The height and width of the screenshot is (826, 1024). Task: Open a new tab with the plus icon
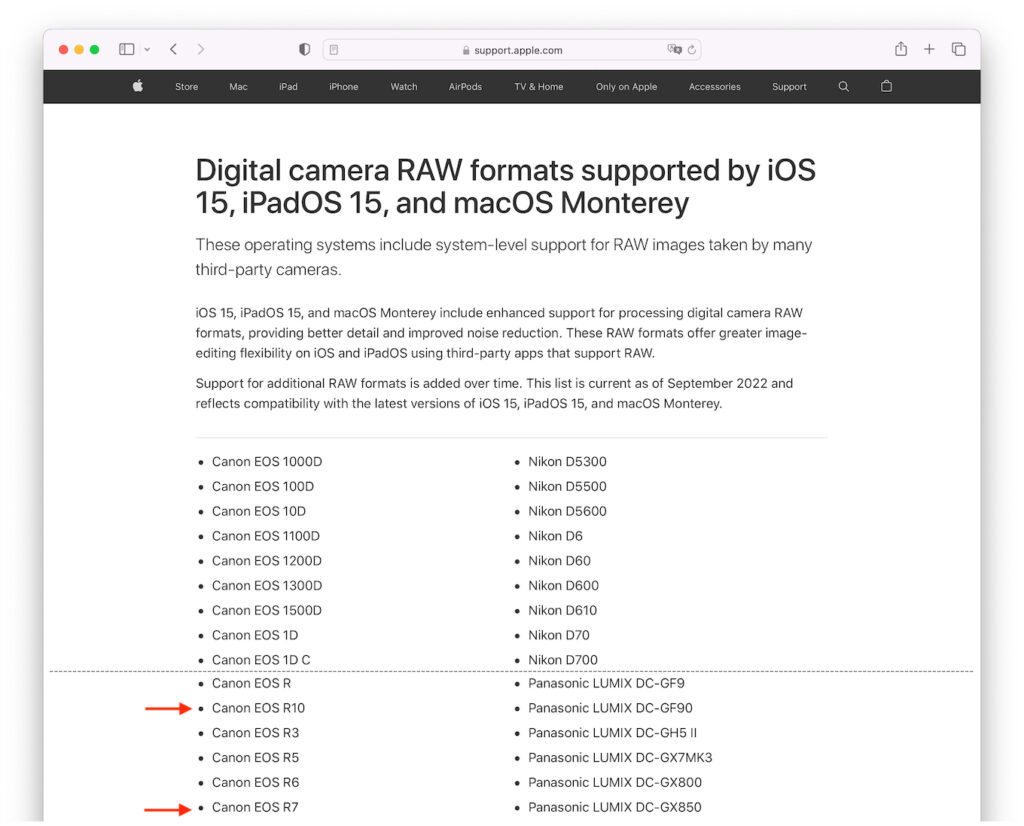(x=930, y=48)
